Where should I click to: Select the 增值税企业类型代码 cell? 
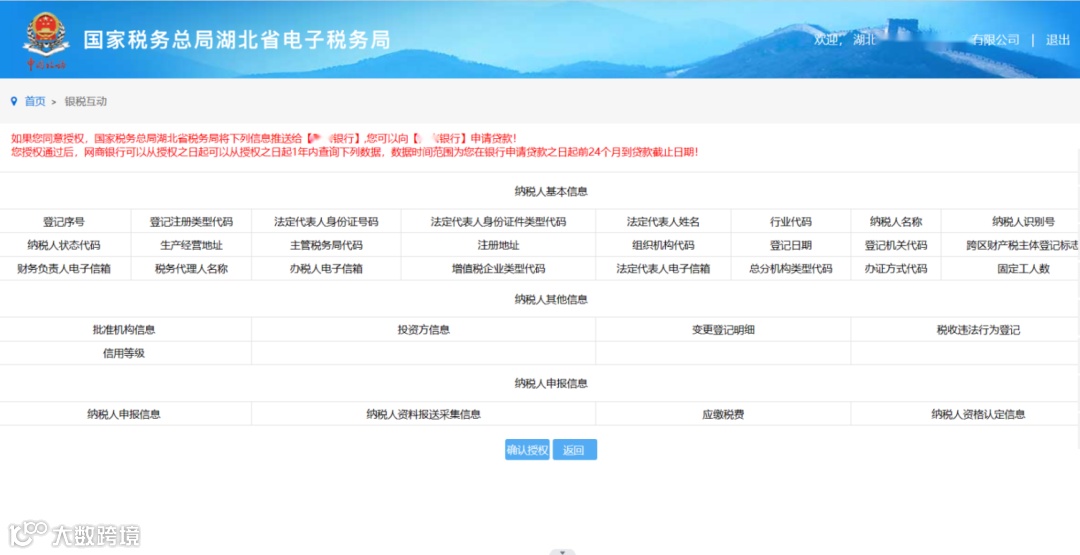498,269
